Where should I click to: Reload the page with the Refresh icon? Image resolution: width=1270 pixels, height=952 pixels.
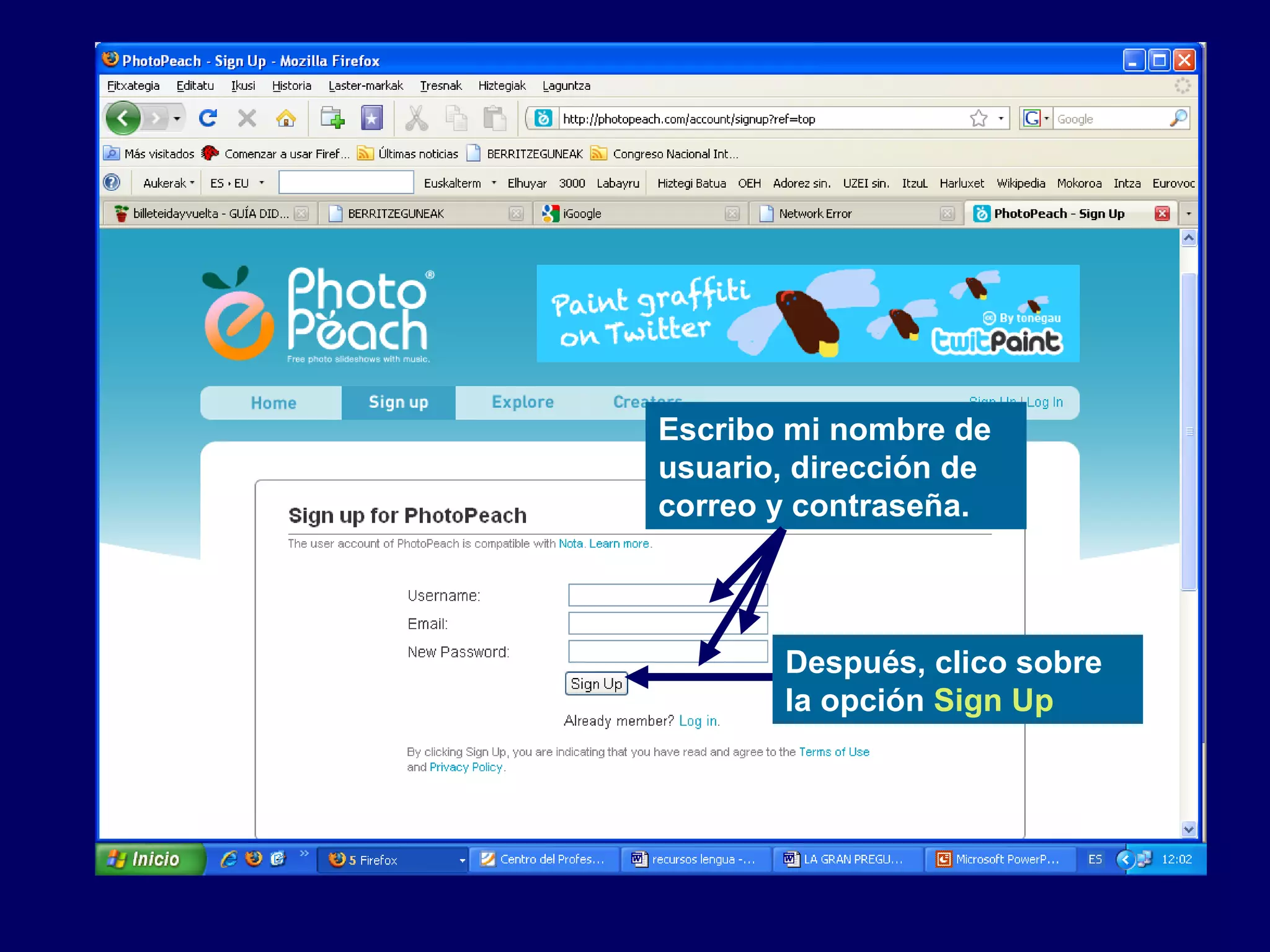click(208, 118)
